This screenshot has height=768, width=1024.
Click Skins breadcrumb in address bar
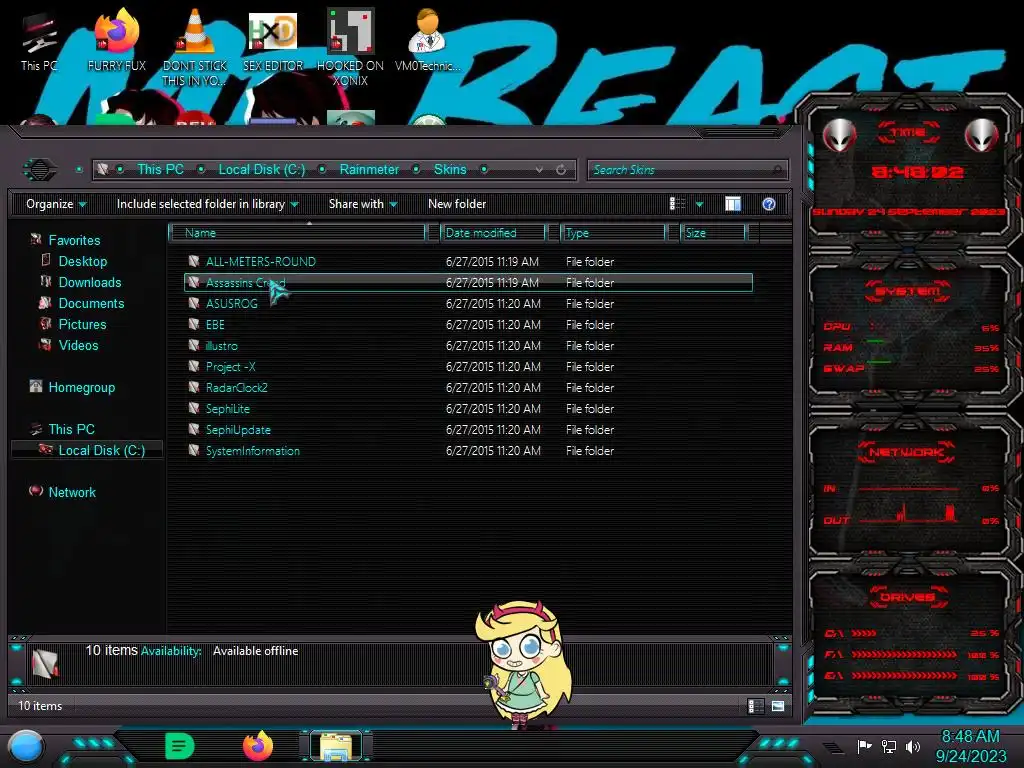[x=450, y=170]
